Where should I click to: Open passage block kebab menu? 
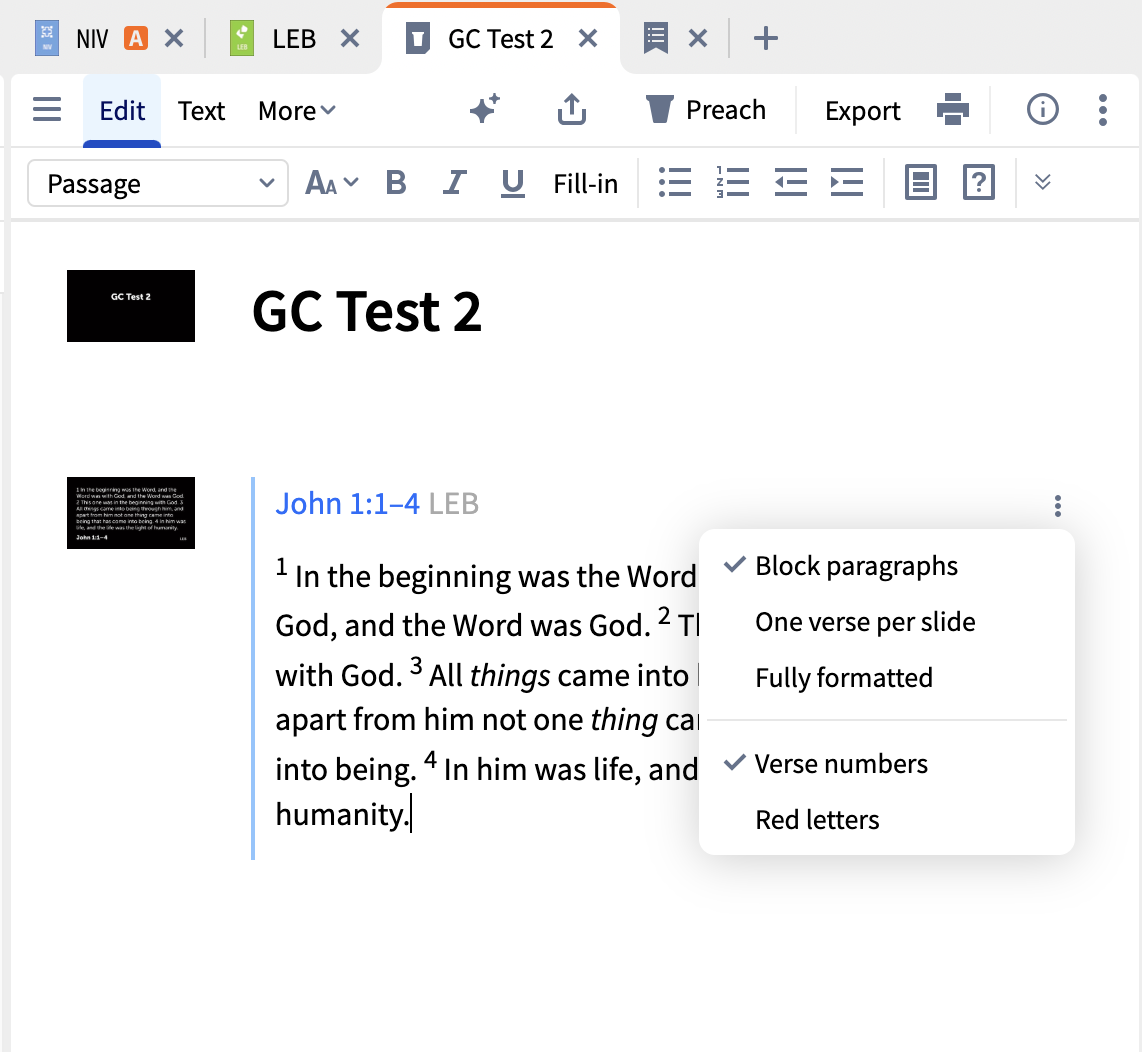1058,506
